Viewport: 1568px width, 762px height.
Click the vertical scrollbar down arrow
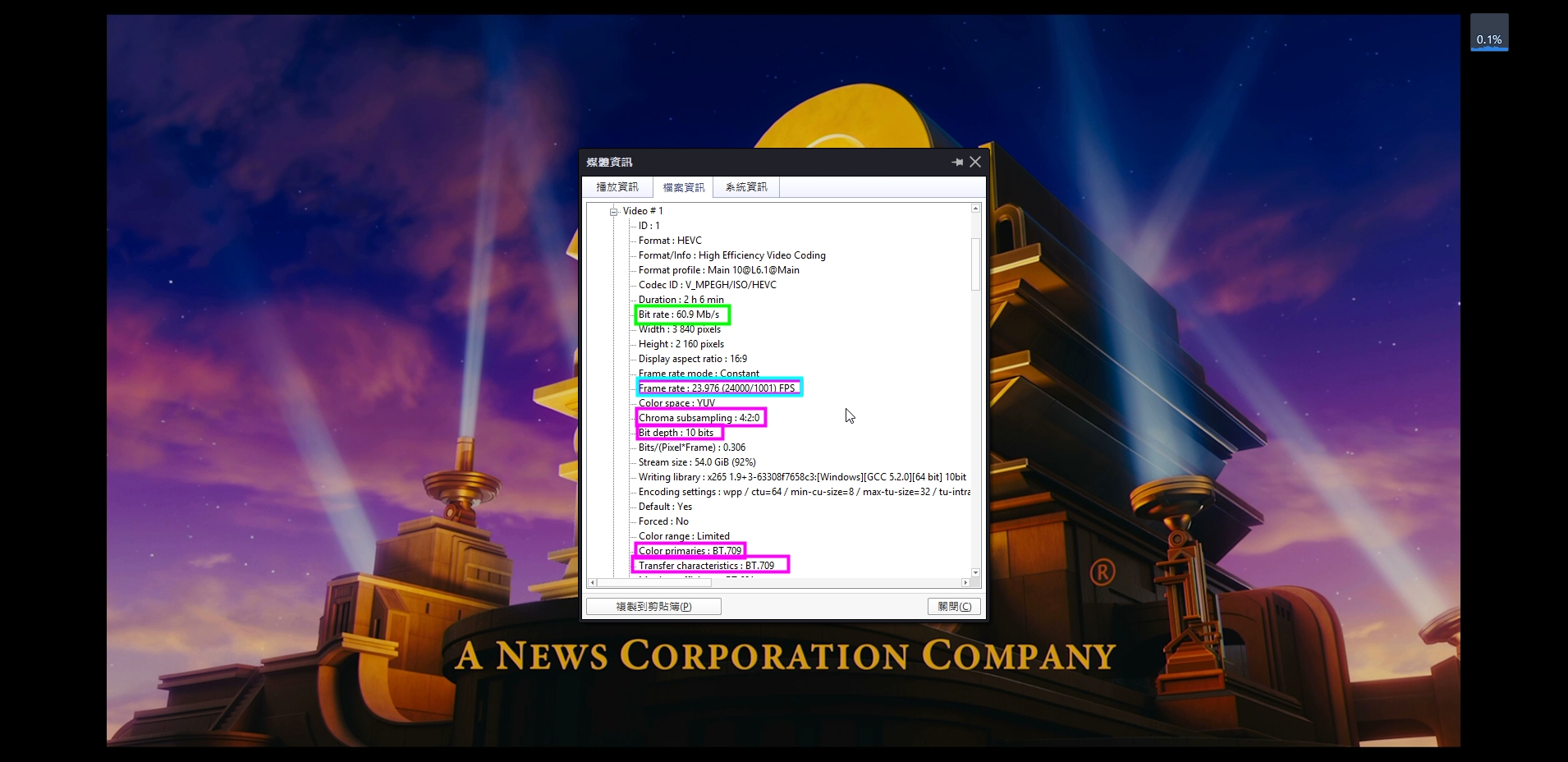975,572
